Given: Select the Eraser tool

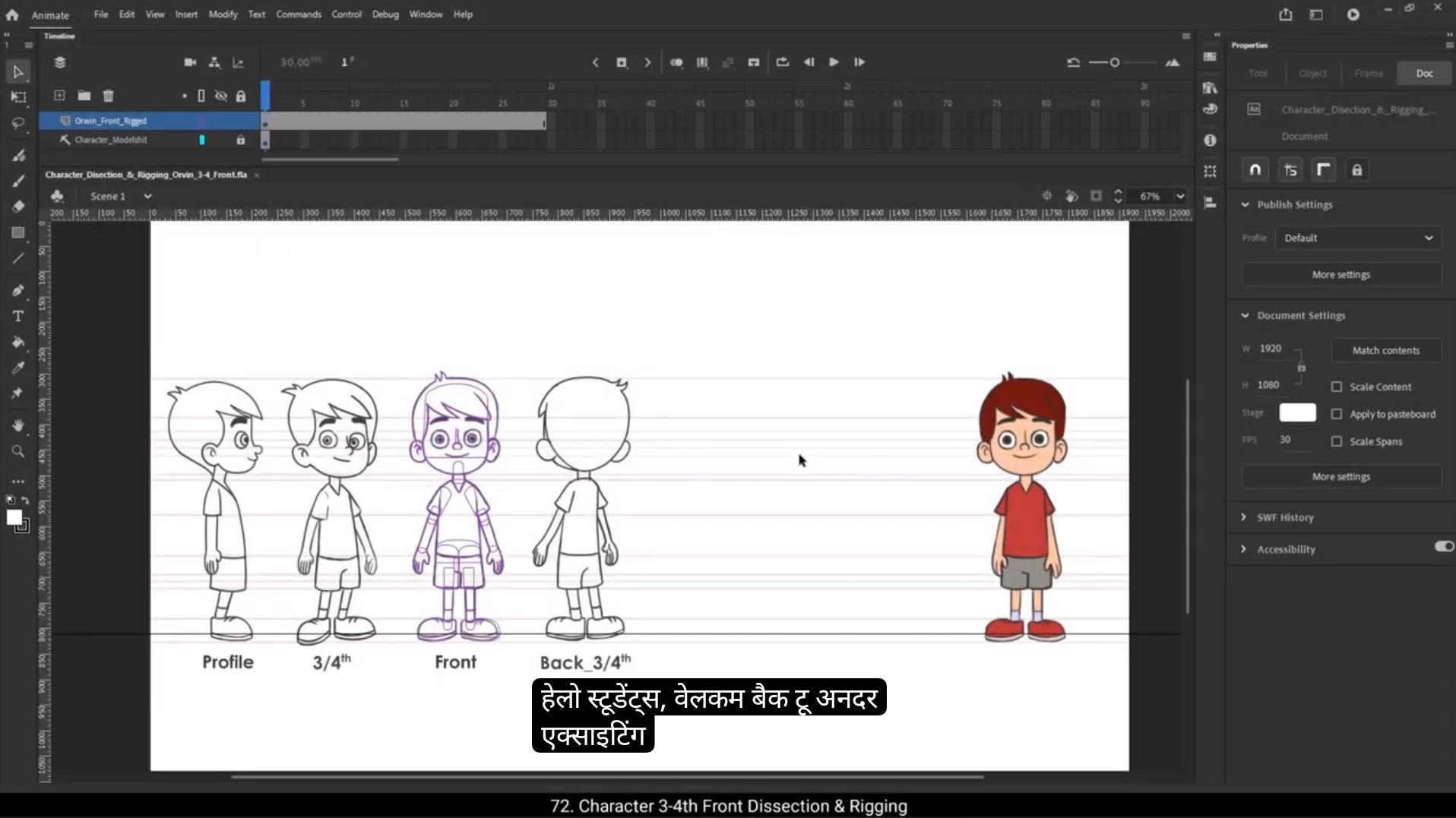Looking at the screenshot, I should [x=18, y=207].
